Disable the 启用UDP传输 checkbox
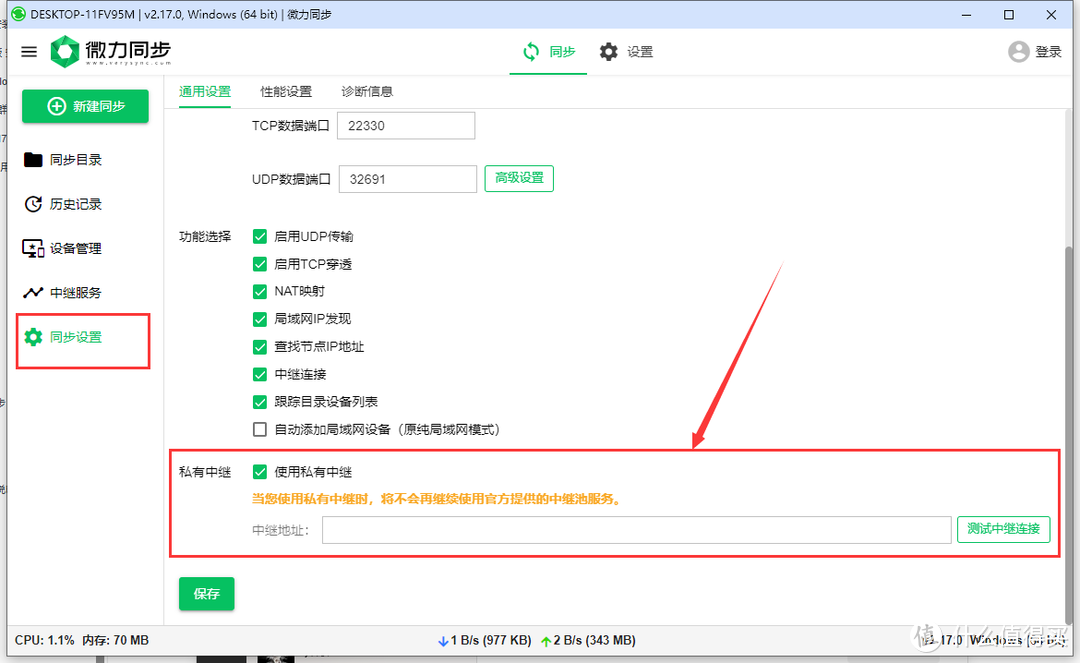This screenshot has height=663, width=1080. (x=259, y=236)
